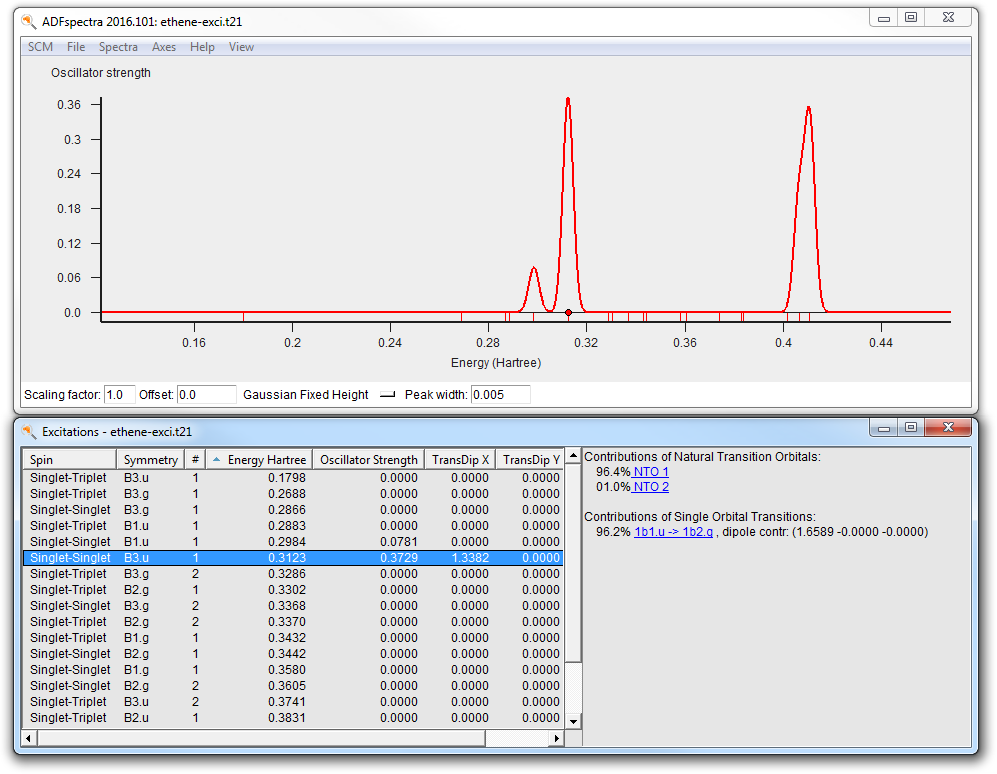Select the excitation row with energy 0.2688
997x774 pixels.
coord(293,494)
